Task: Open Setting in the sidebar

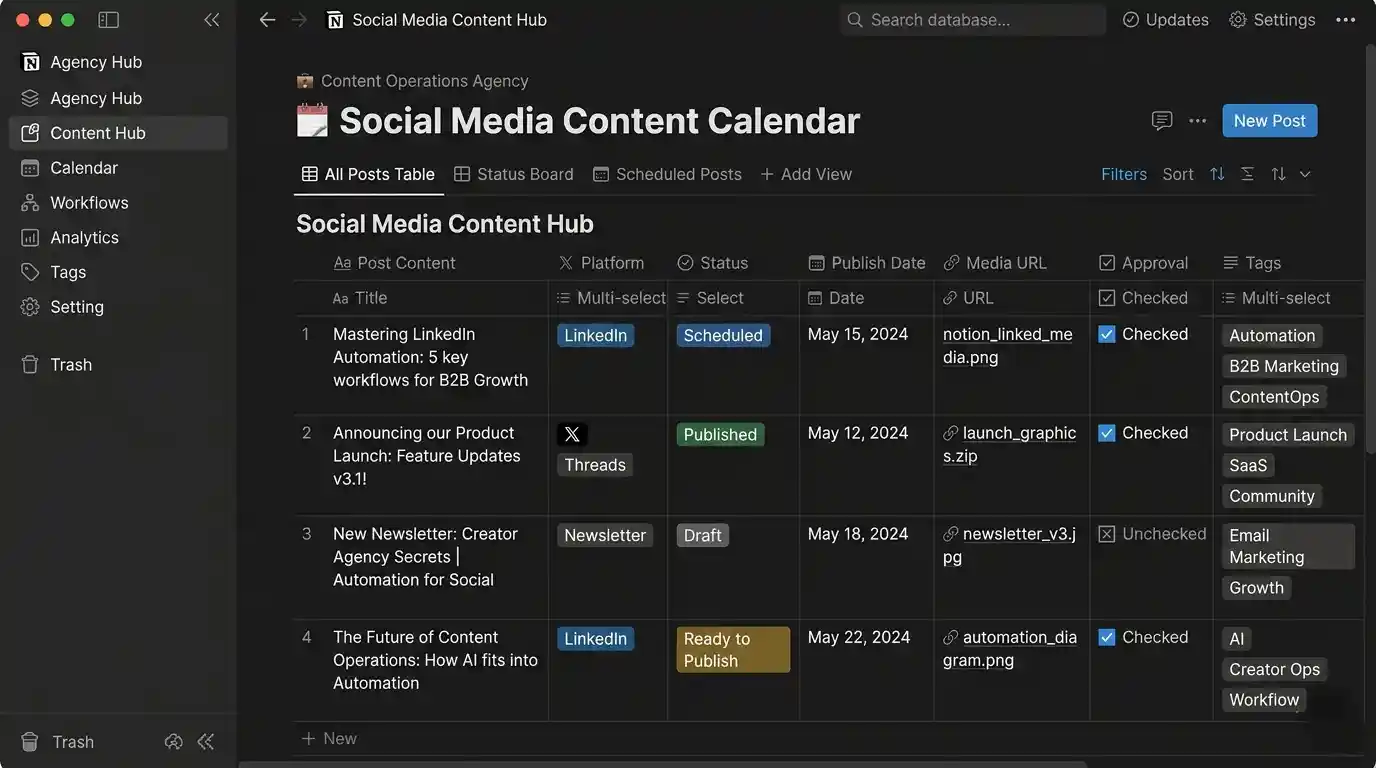Action: 119,307
